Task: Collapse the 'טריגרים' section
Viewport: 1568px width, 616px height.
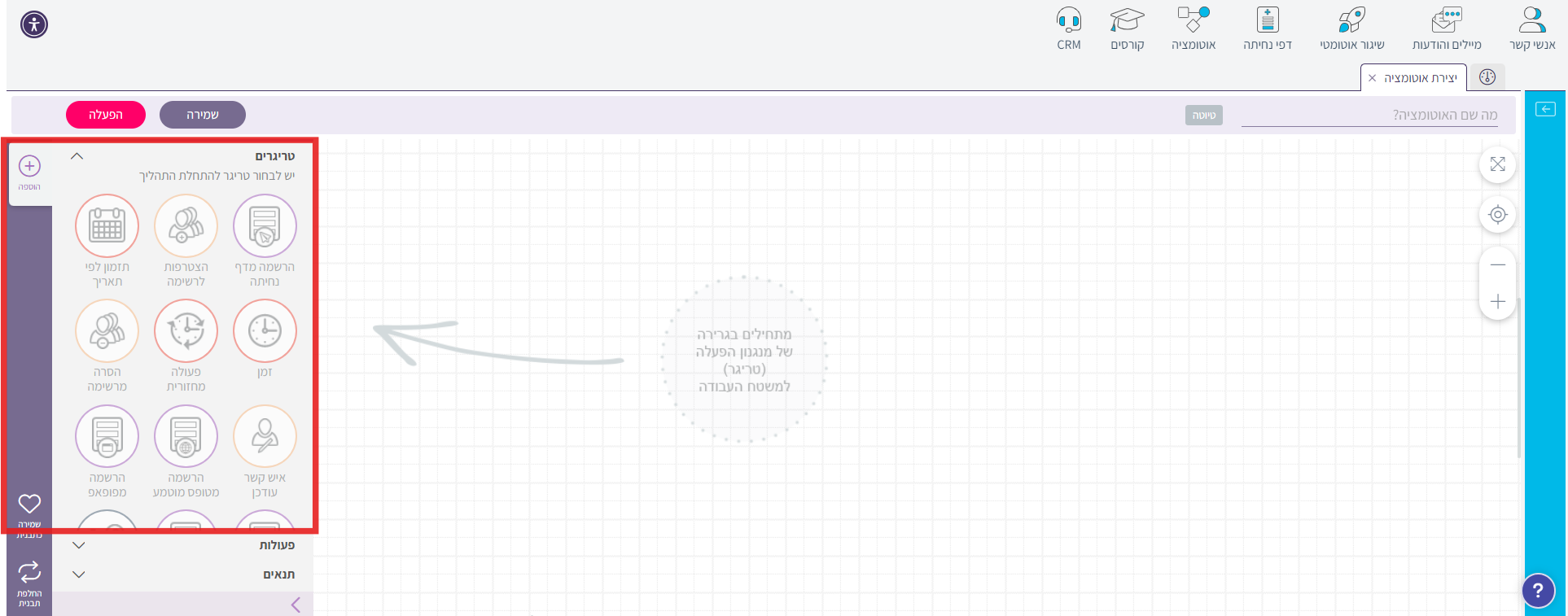Action: (77, 156)
